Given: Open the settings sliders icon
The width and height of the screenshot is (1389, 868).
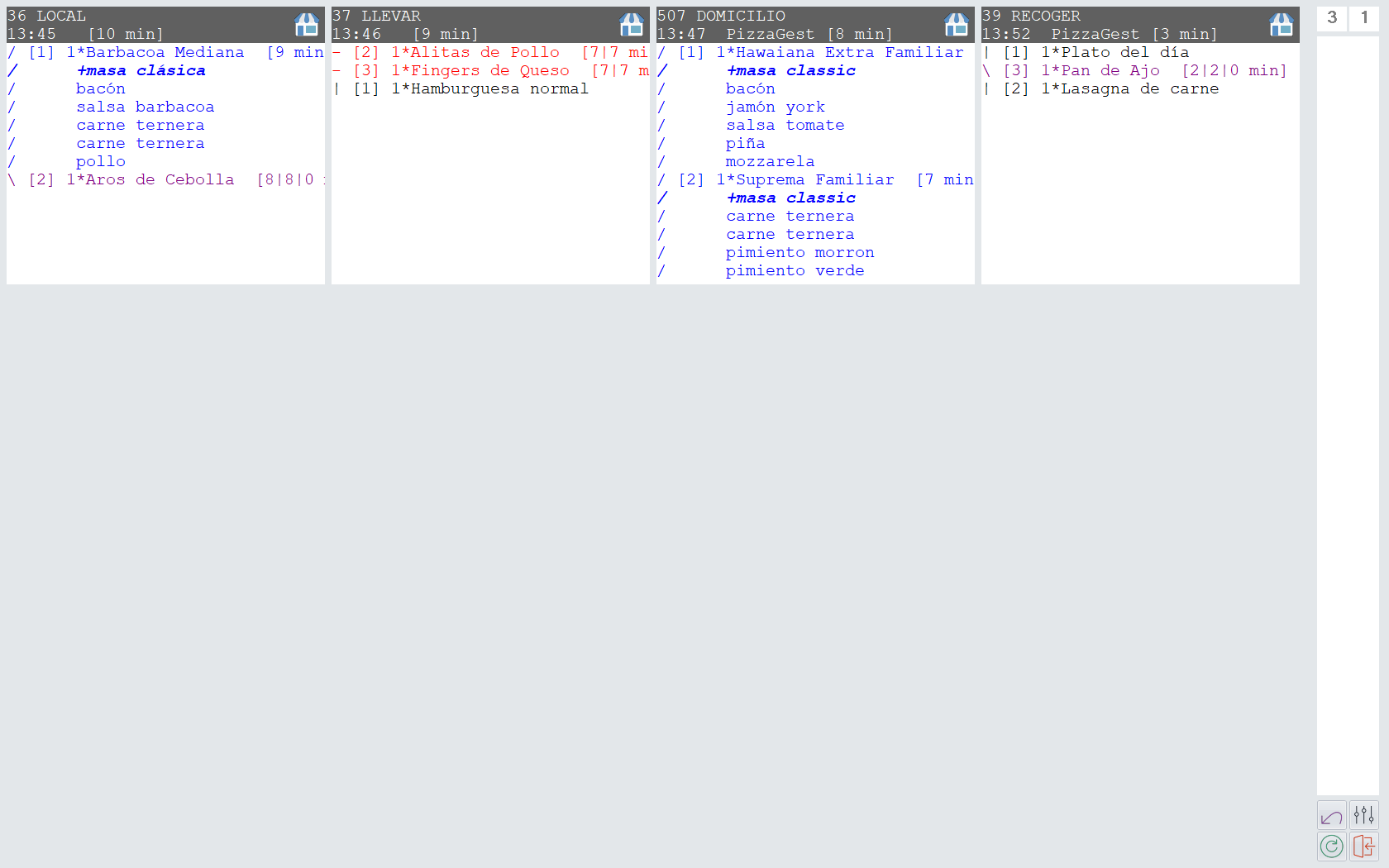Looking at the screenshot, I should 1363,816.
